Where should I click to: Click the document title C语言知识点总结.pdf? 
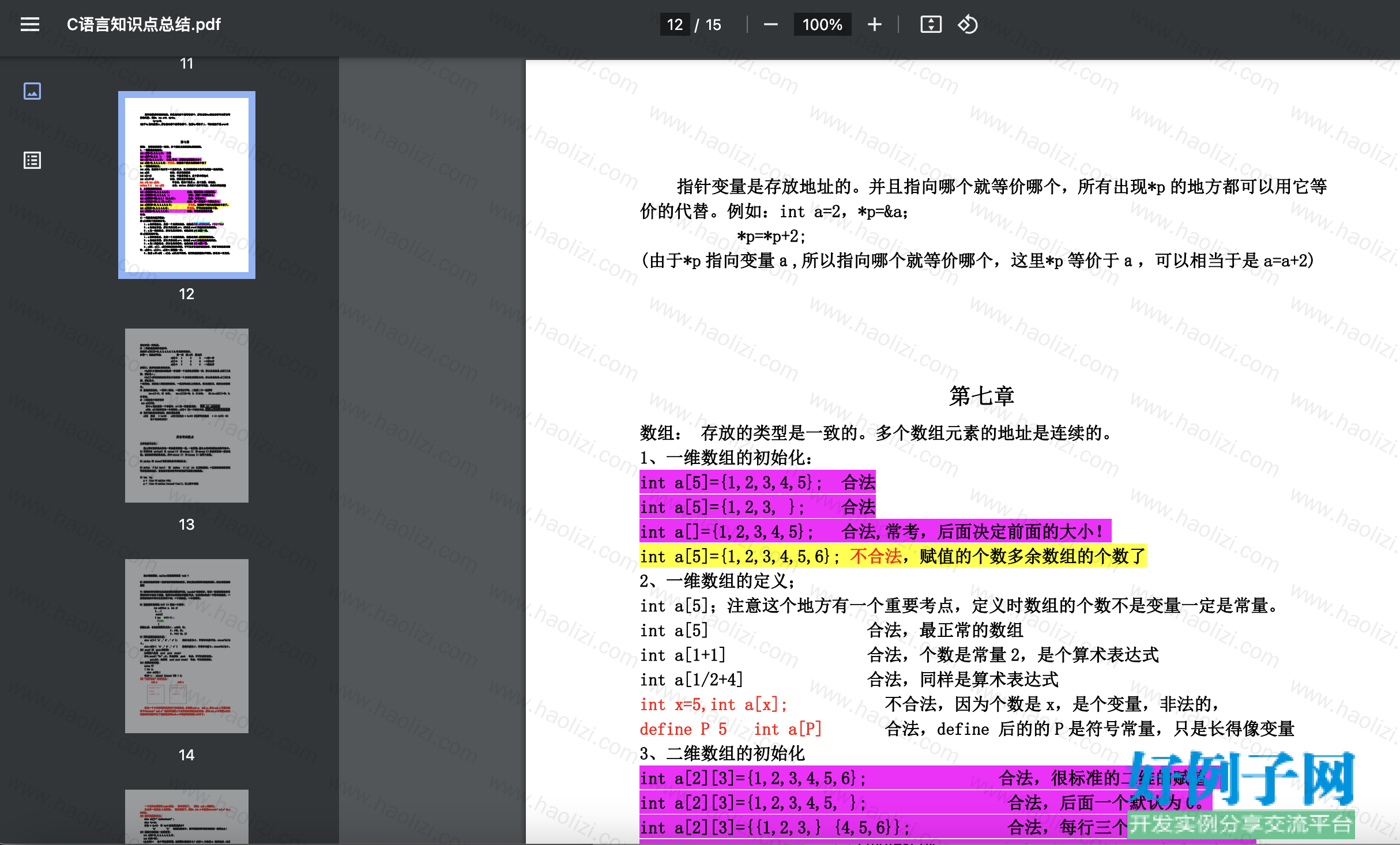pos(144,24)
